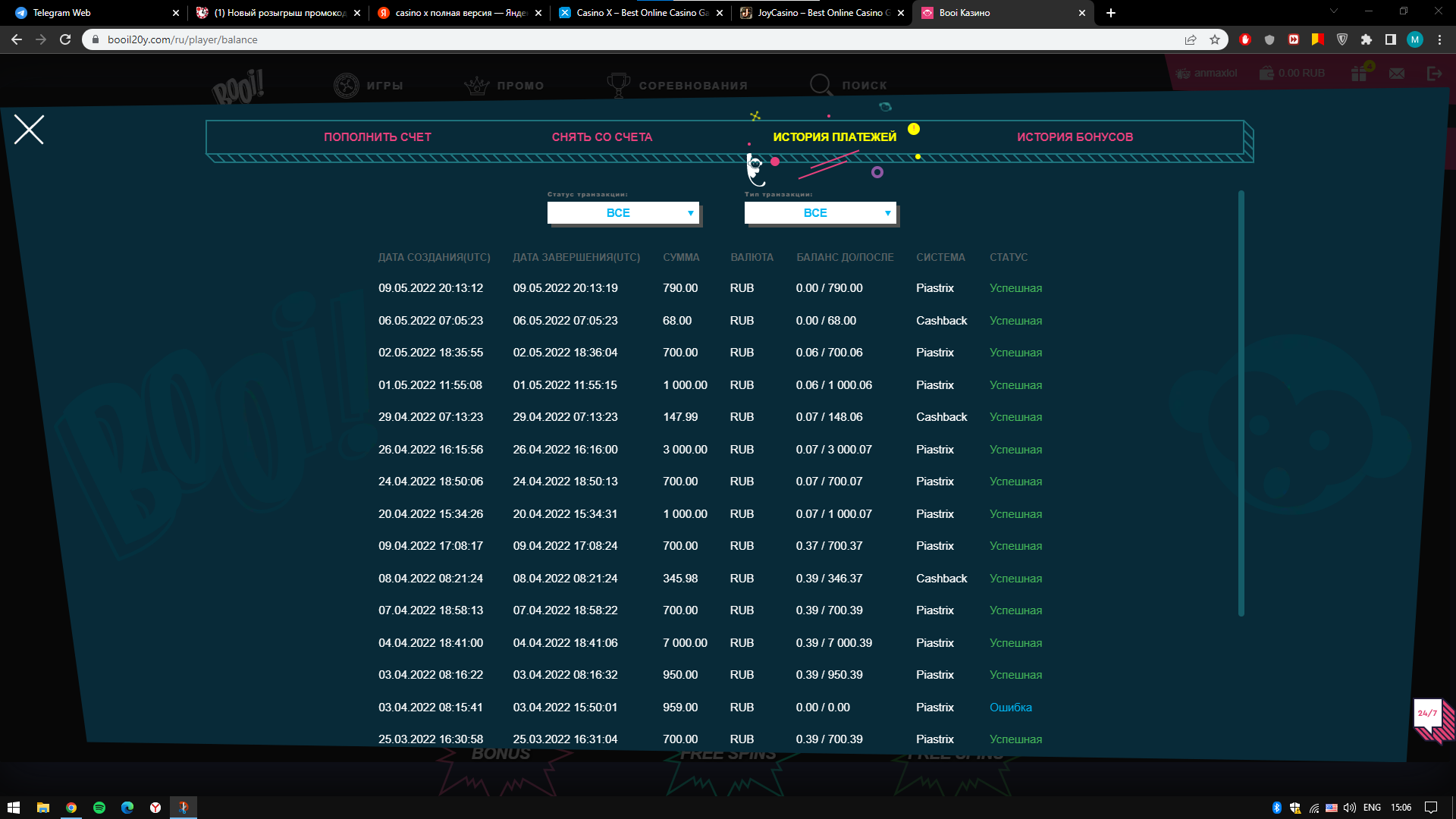Open the История бонусов tab
1456x819 pixels.
tap(1075, 137)
